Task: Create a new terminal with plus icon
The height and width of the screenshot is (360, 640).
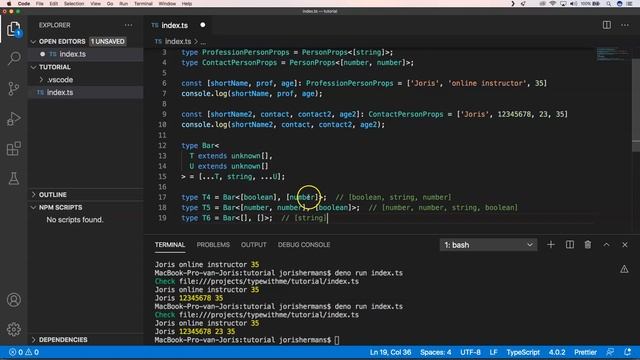Action: pyautogui.click(x=551, y=244)
